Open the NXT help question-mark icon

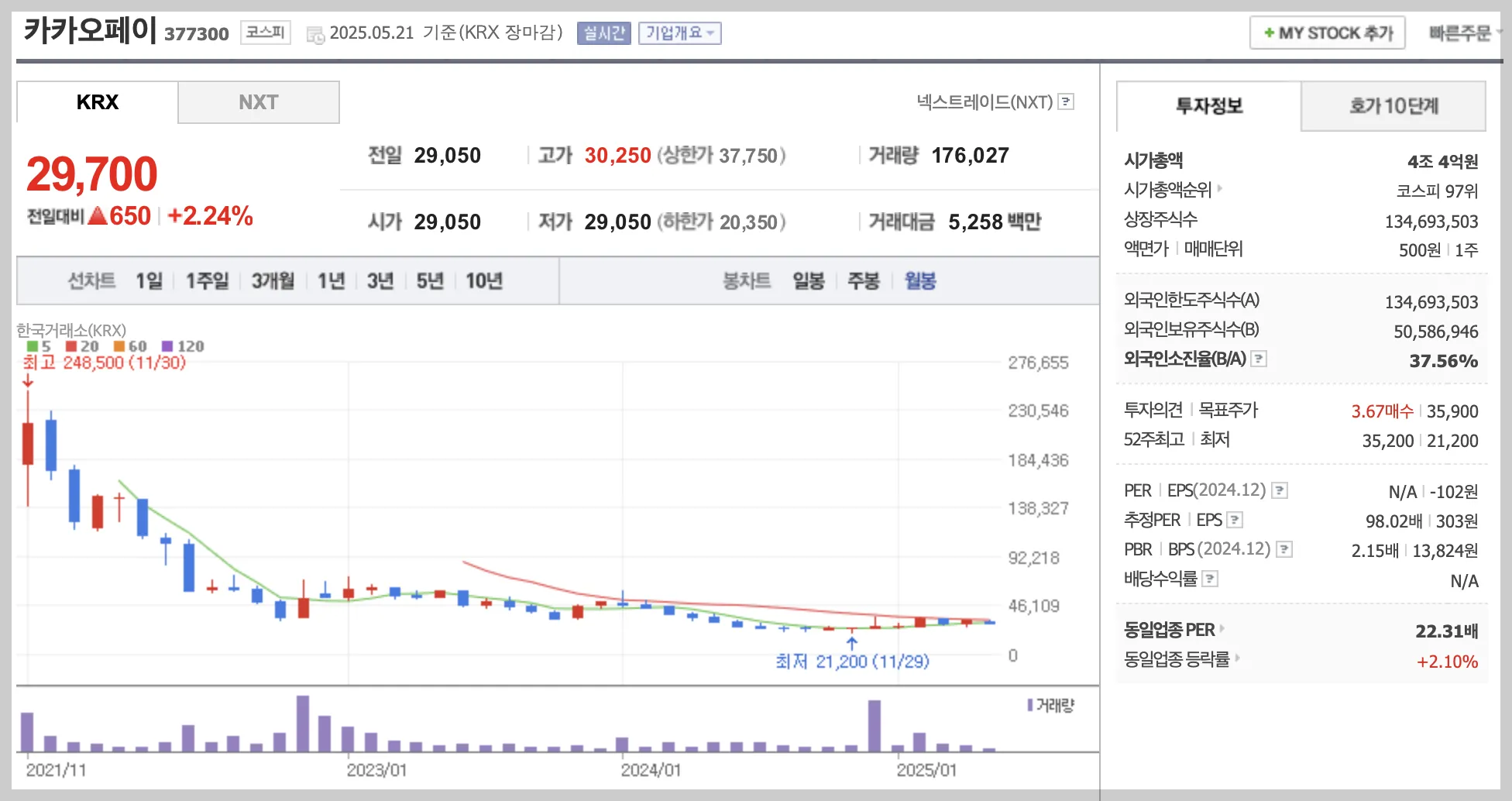pos(1067,101)
